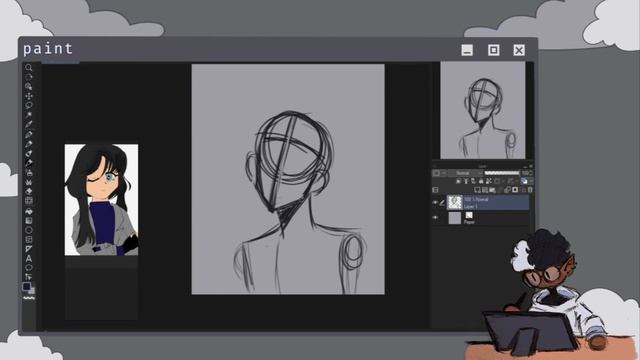Select the Pencil tool
This screenshot has height=360, width=640.
click(29, 144)
